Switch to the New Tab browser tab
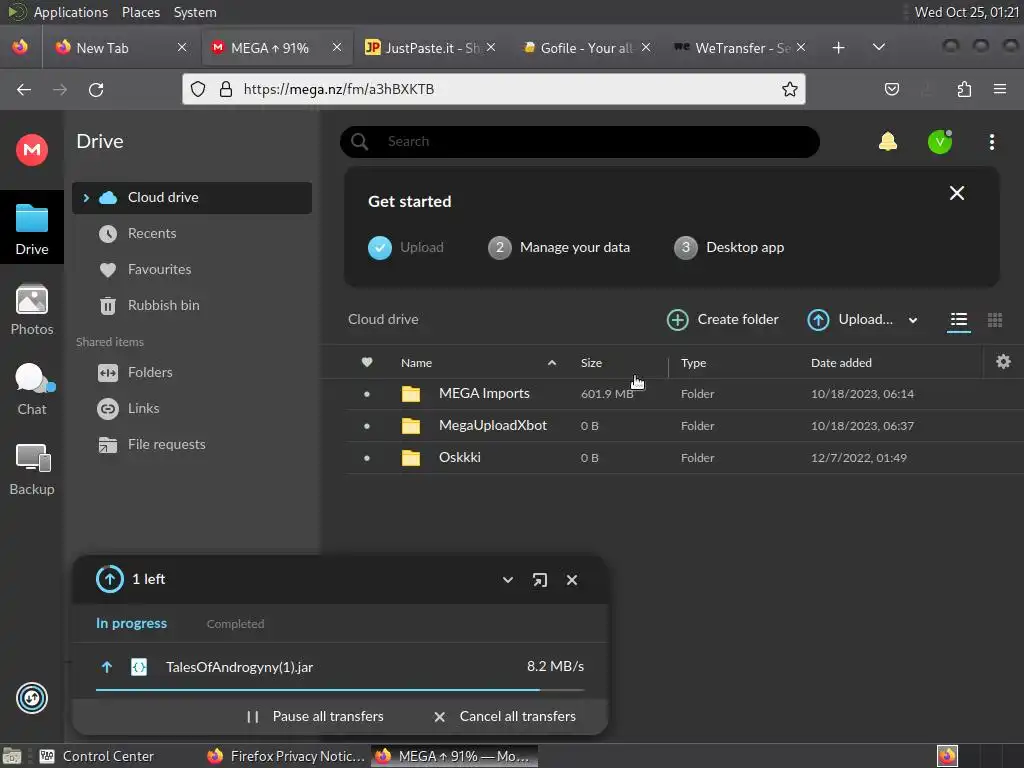1024x768 pixels. (x=121, y=48)
